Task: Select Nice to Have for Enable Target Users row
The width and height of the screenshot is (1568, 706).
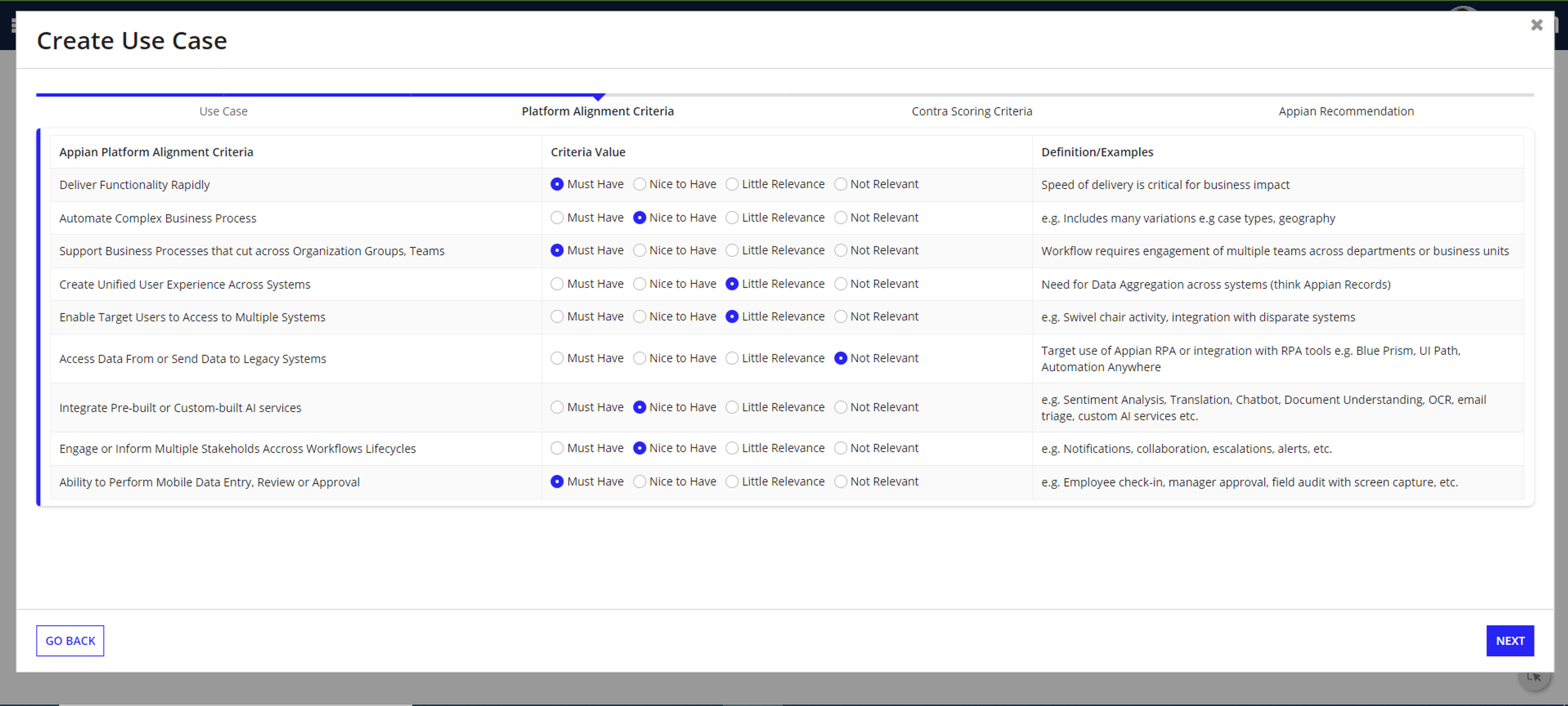Action: [x=639, y=317]
